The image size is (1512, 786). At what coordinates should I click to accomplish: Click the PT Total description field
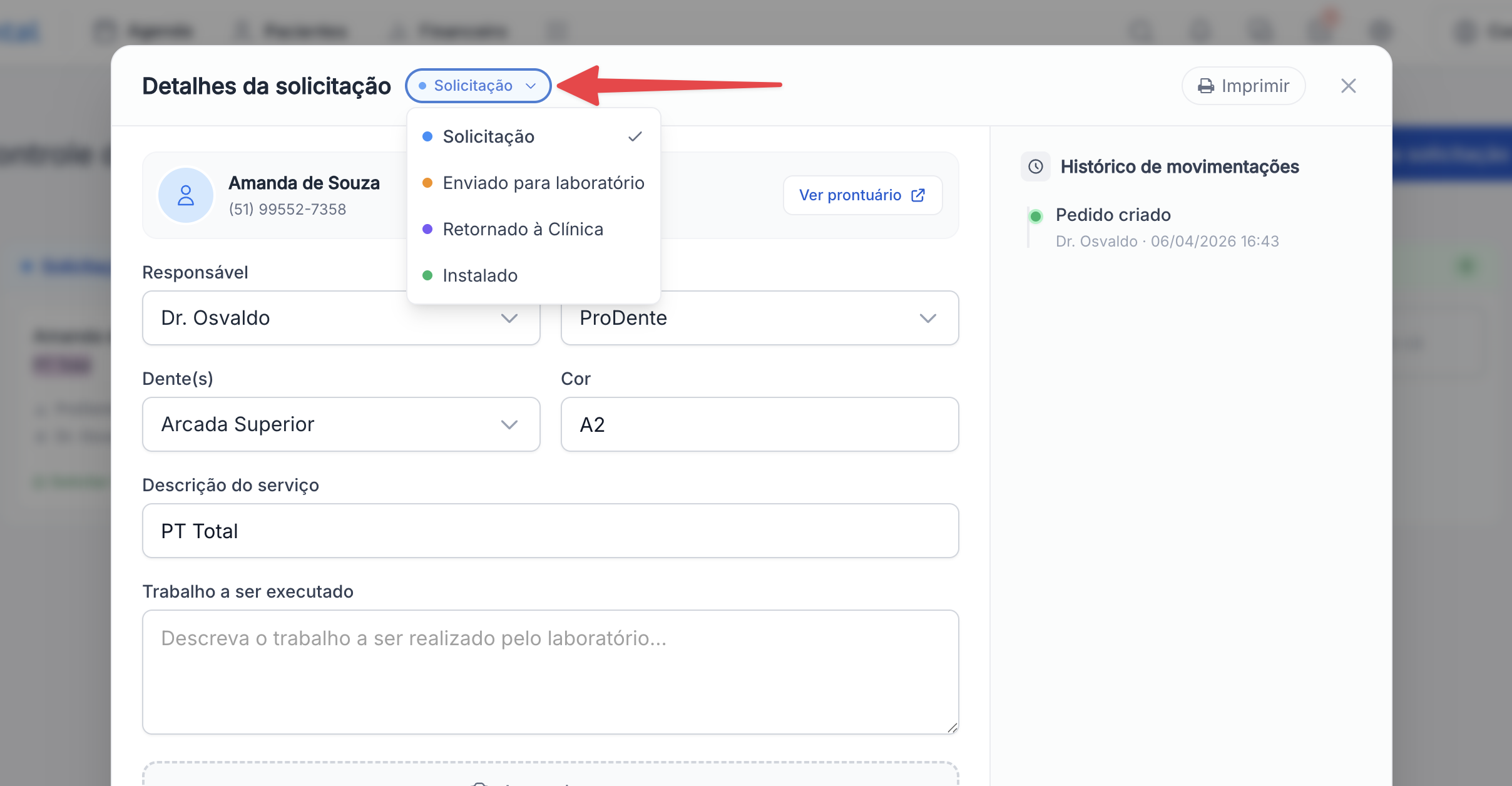[x=550, y=531]
